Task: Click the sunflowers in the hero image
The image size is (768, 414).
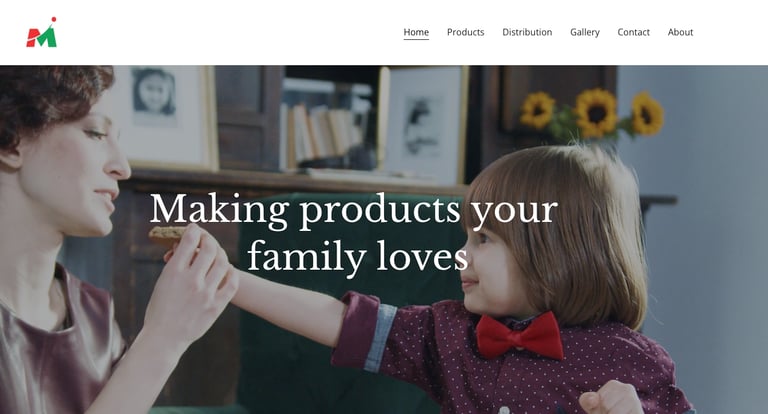Action: 592,113
